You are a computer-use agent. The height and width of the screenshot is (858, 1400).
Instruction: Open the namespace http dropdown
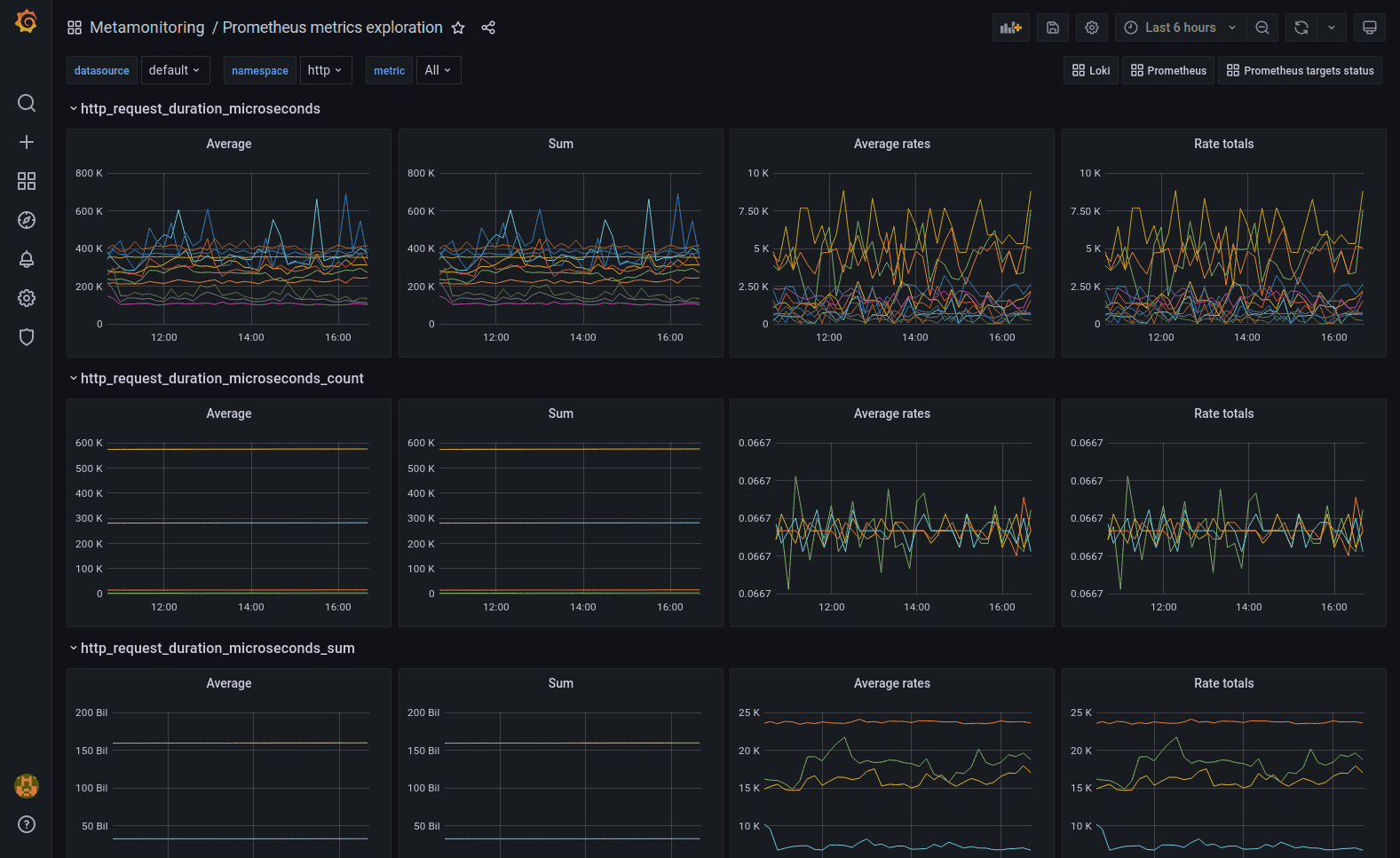pyautogui.click(x=325, y=70)
